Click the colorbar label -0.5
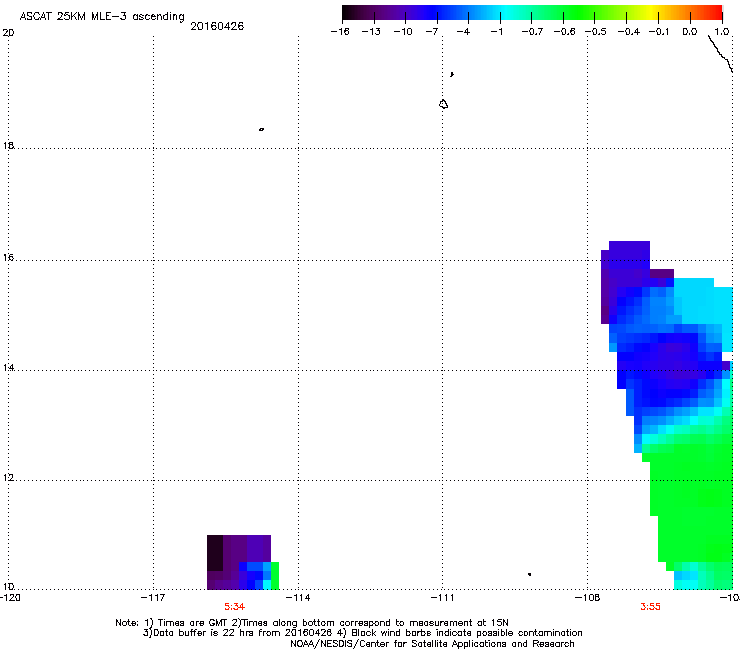Image resolution: width=740 pixels, height=650 pixels. [x=596, y=32]
